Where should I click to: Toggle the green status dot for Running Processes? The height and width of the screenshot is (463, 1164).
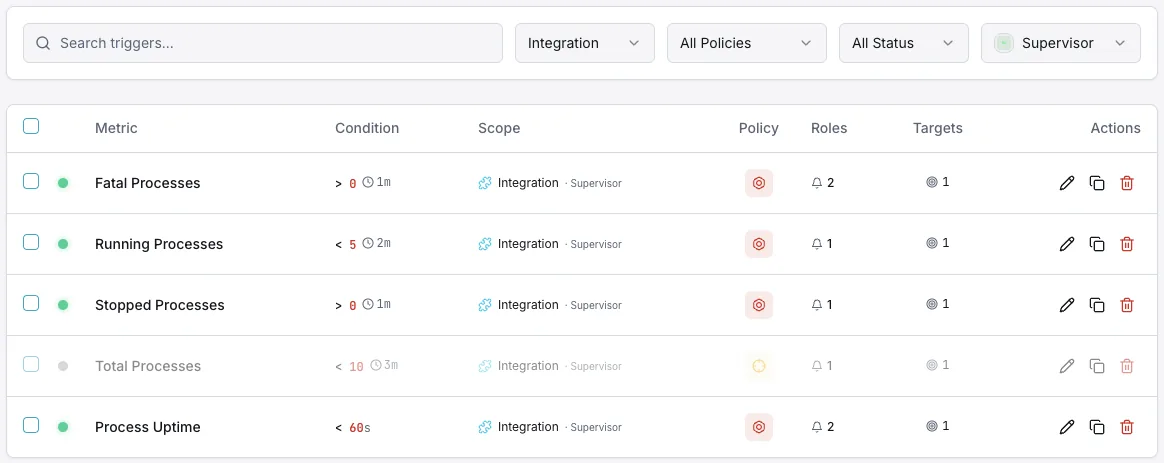63,244
